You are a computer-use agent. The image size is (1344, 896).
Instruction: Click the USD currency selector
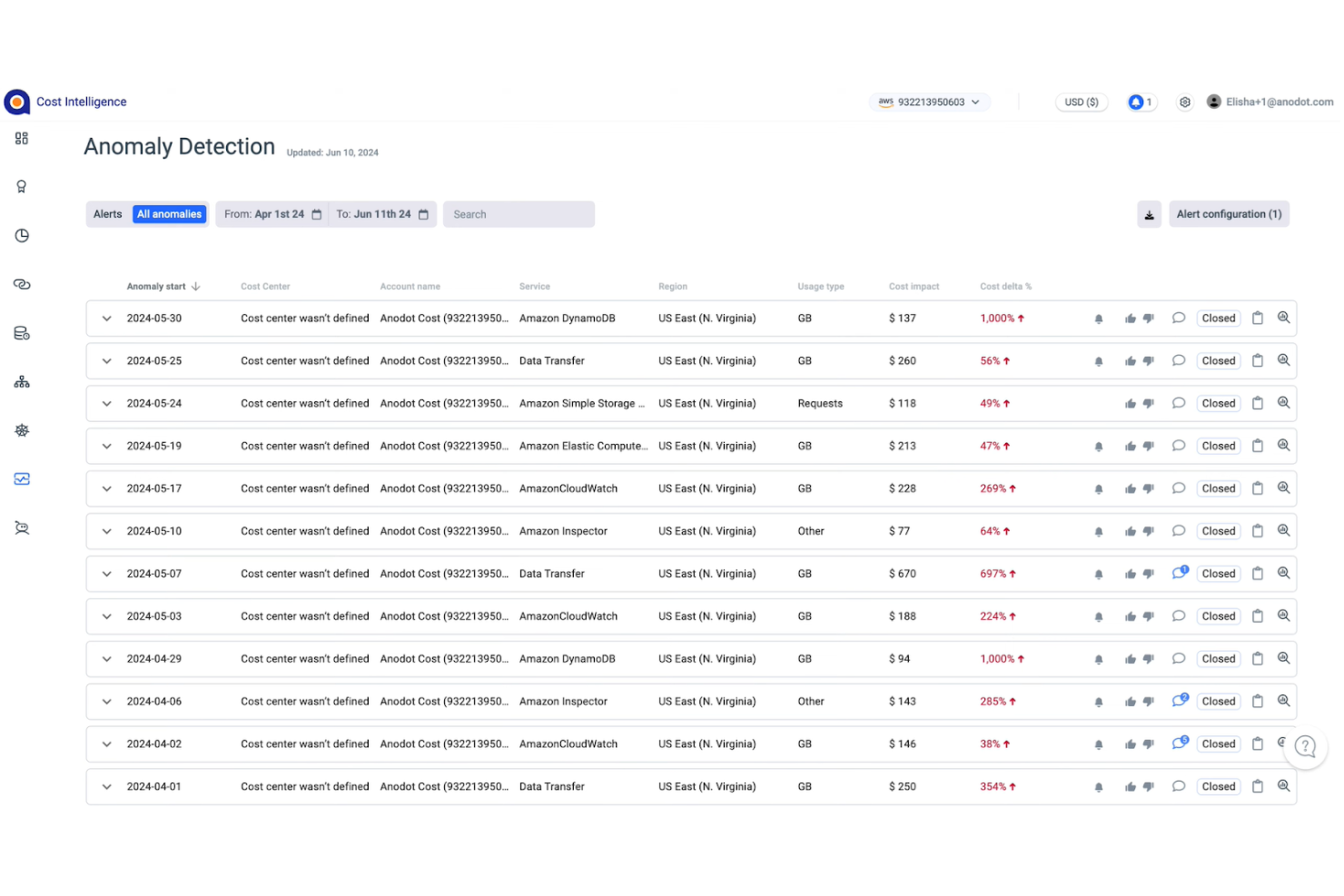(1081, 102)
